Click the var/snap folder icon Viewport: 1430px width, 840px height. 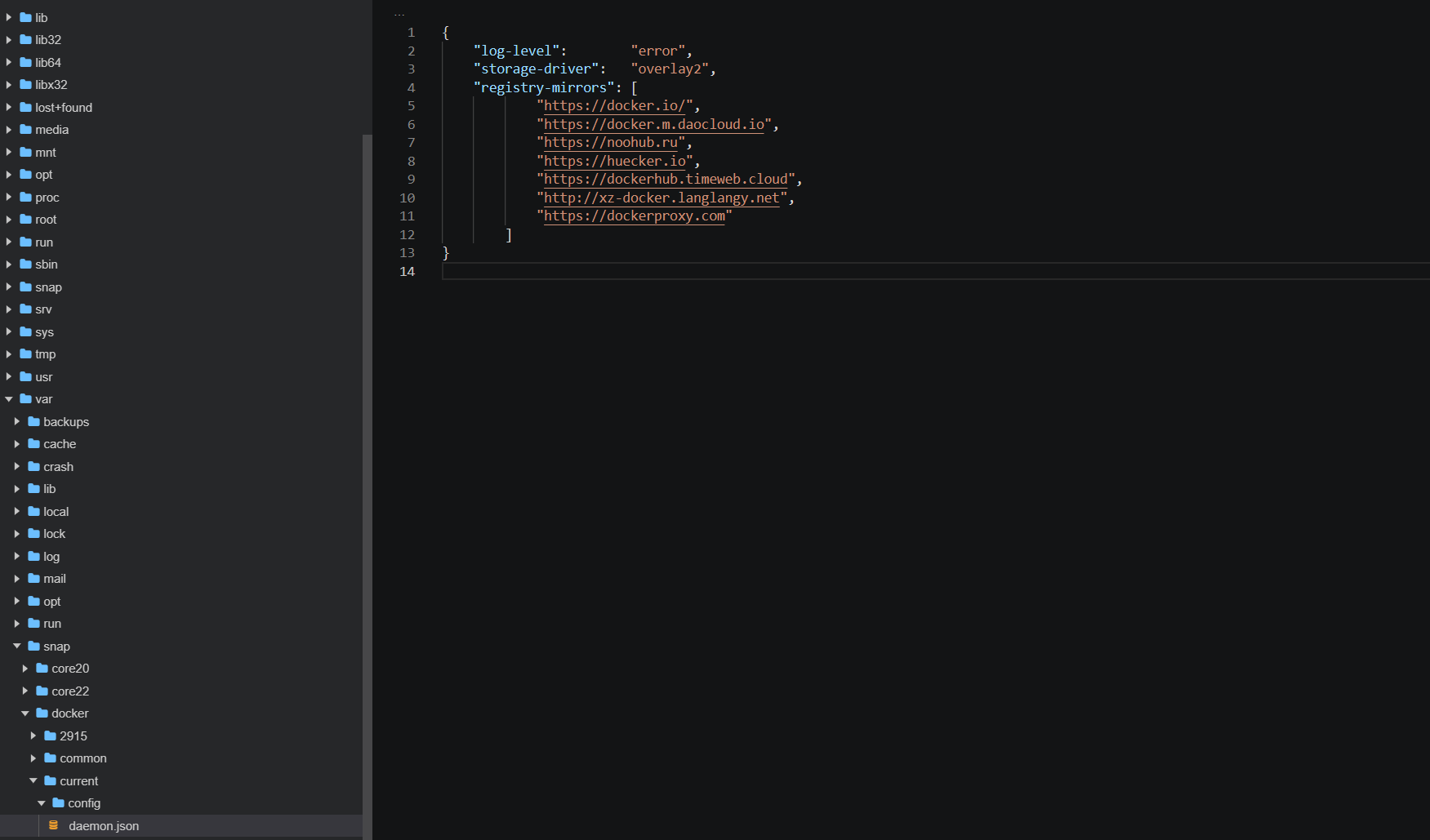pos(33,646)
